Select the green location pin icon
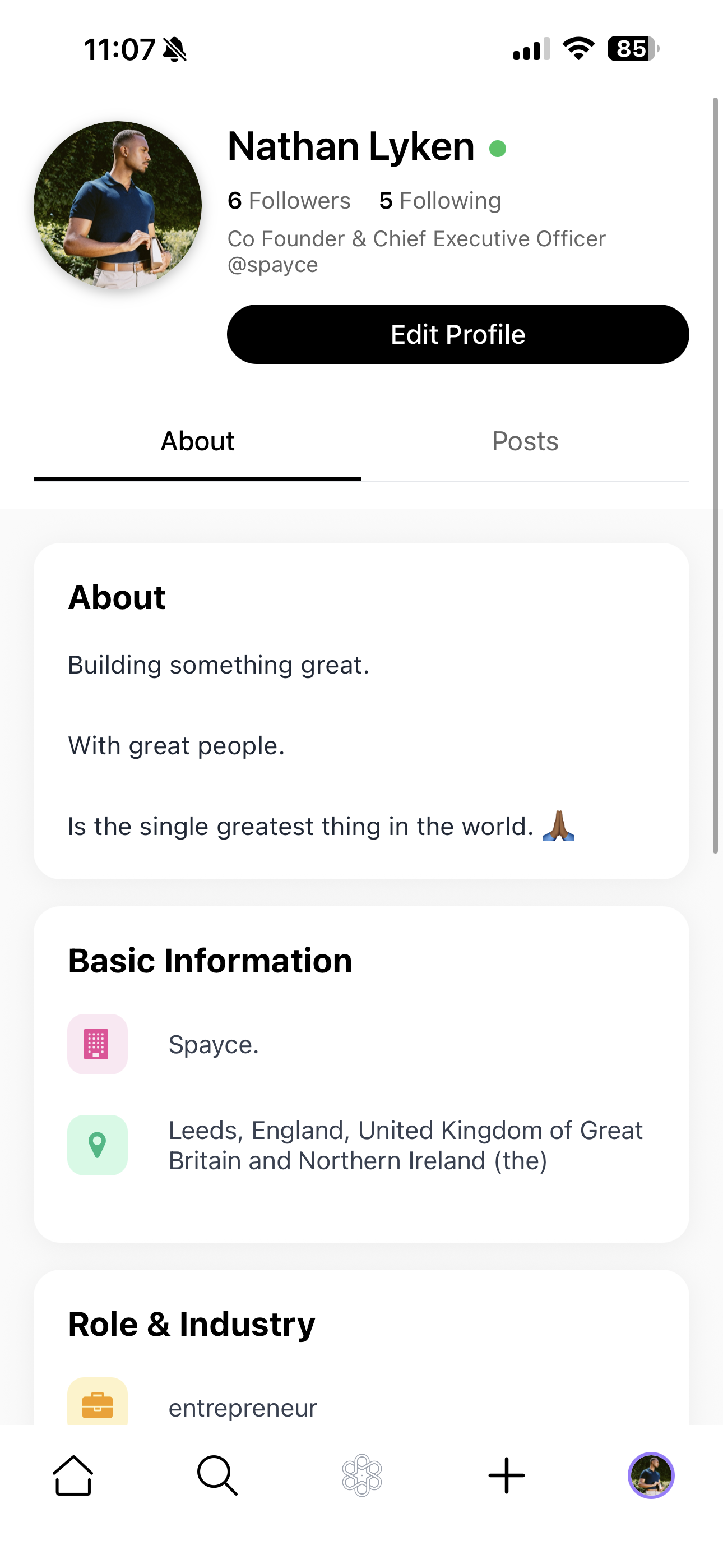Image resolution: width=723 pixels, height=1568 pixels. tap(98, 1145)
